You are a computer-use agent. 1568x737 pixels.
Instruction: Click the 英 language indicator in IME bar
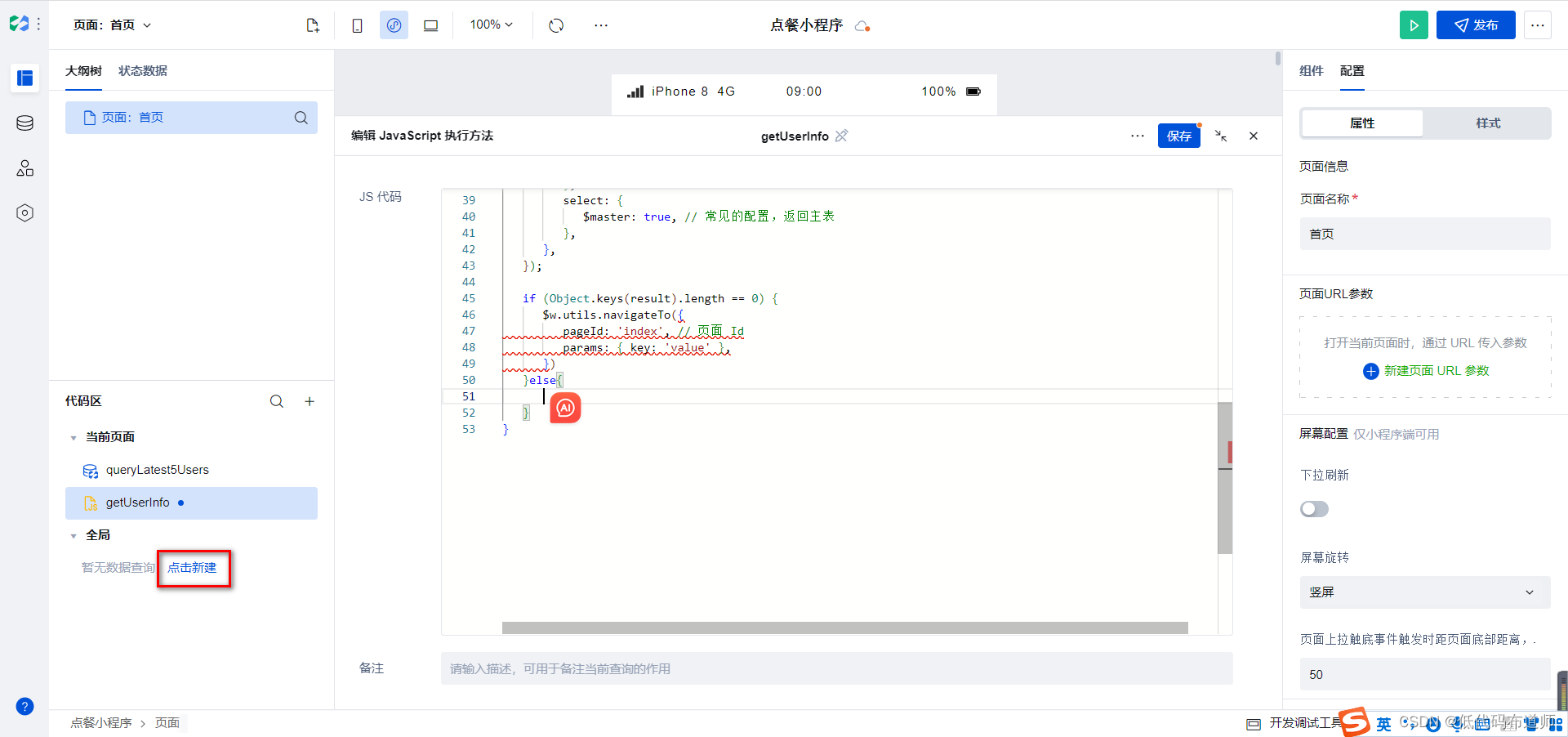pyautogui.click(x=1383, y=725)
